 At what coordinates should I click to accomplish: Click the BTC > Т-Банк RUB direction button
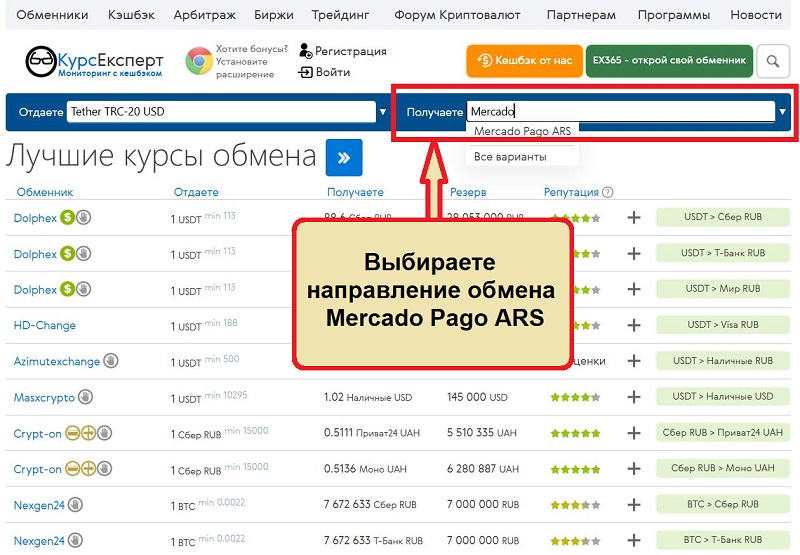(722, 540)
